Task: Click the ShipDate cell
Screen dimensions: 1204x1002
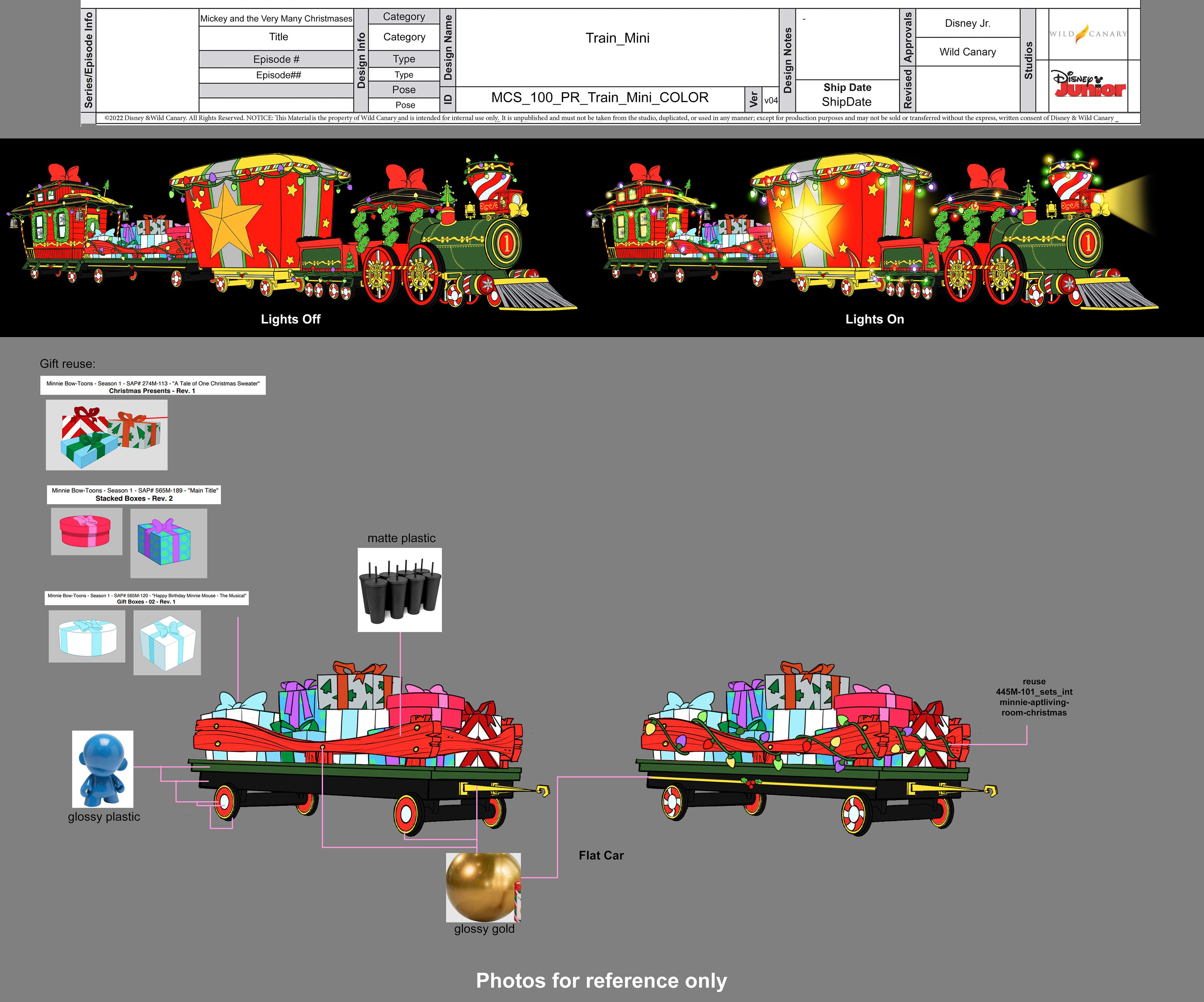Action: click(x=846, y=102)
